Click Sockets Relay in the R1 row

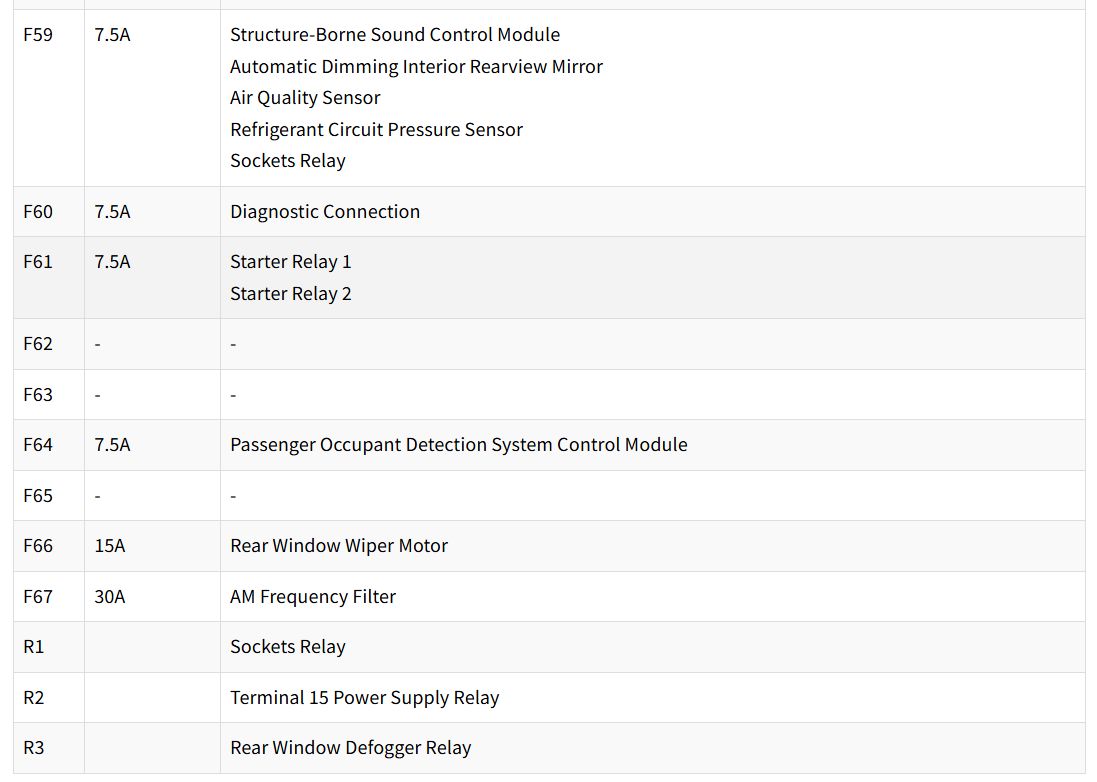pyautogui.click(x=288, y=647)
